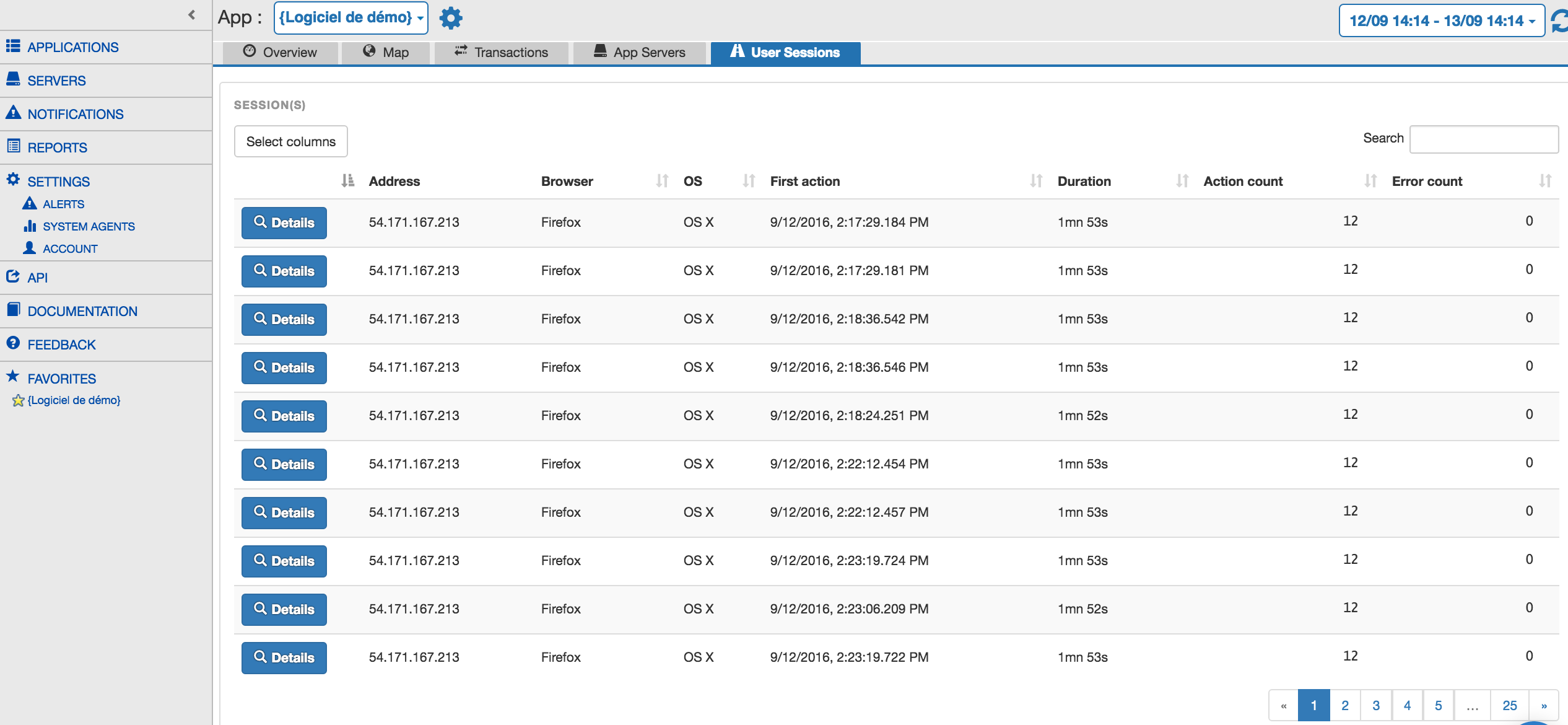Open the {Logiciel de démo} app dropdown
The height and width of the screenshot is (725, 1568).
click(351, 18)
